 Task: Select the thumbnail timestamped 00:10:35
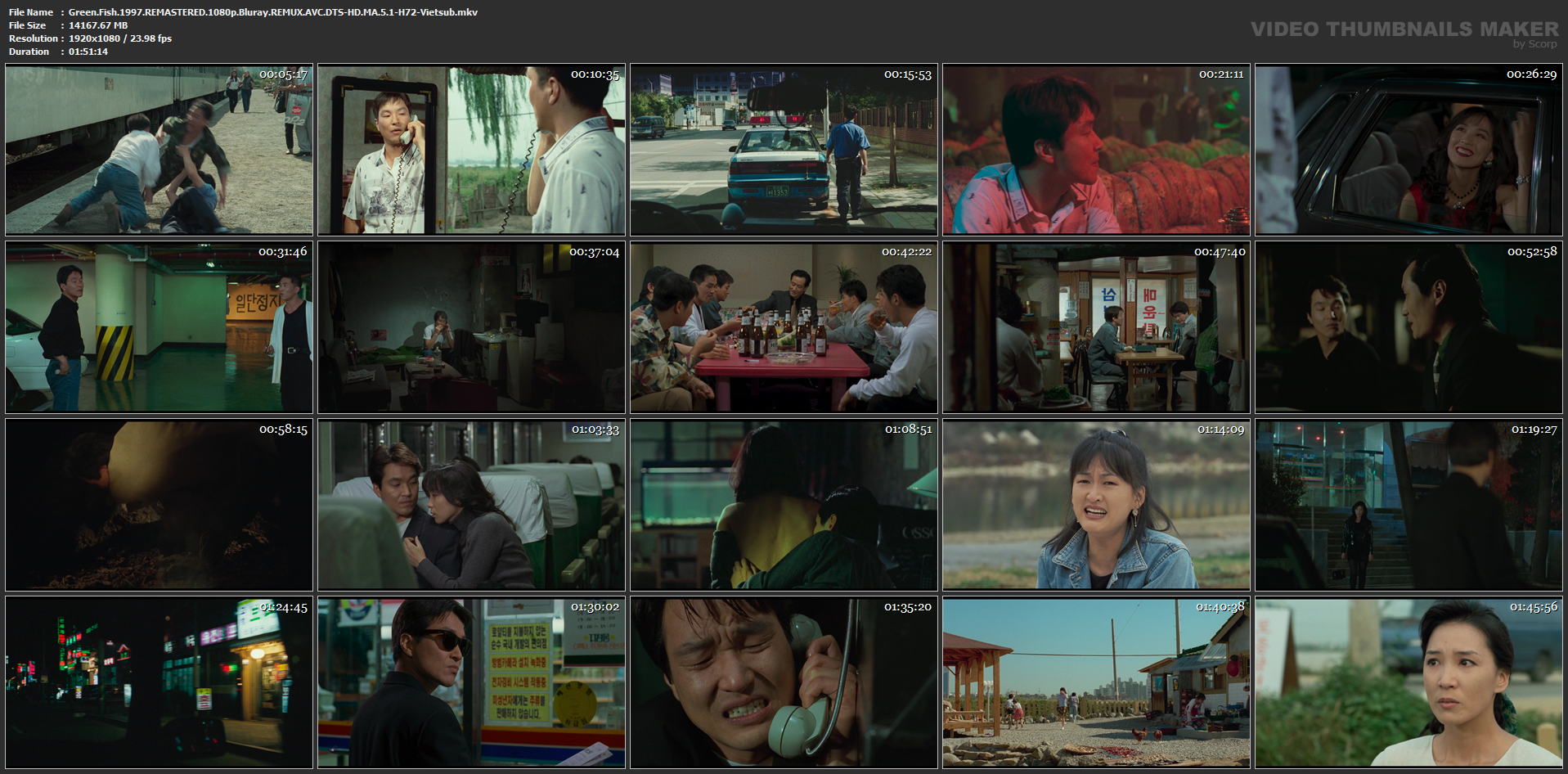pos(471,150)
